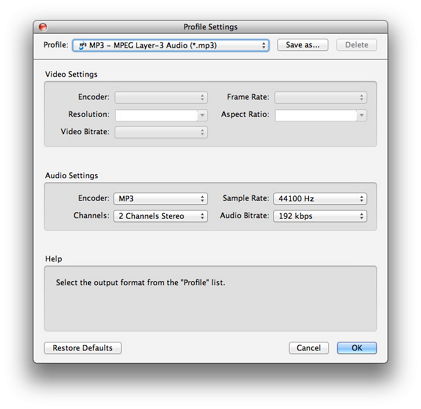
Task: Open the Video Bitrate dropdown
Action: click(x=161, y=132)
